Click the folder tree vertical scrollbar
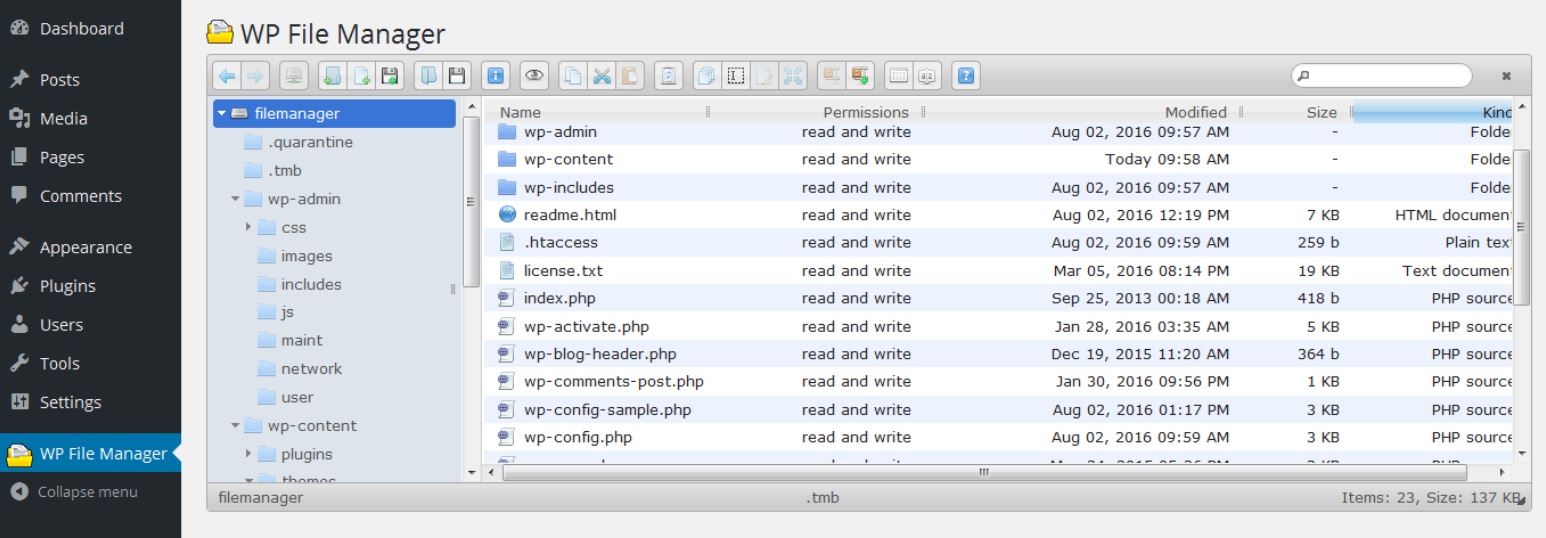The width and height of the screenshot is (1546, 538). click(471, 201)
